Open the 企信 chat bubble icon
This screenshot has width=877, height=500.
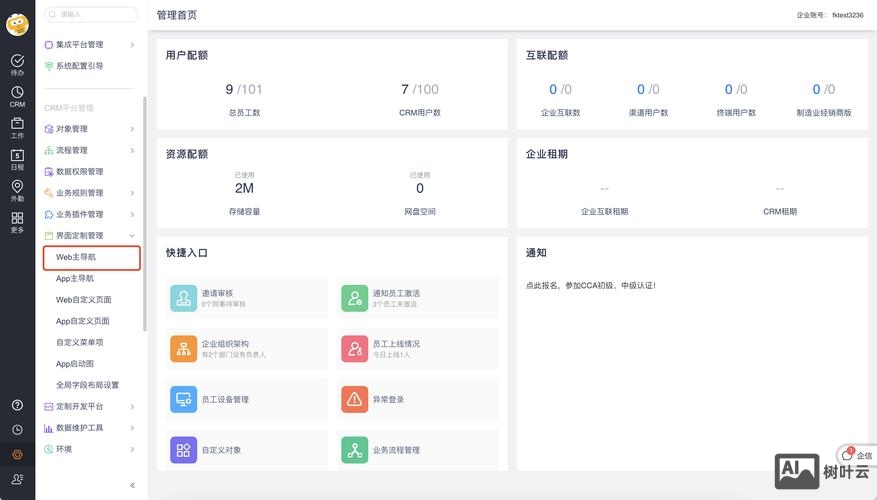847,455
